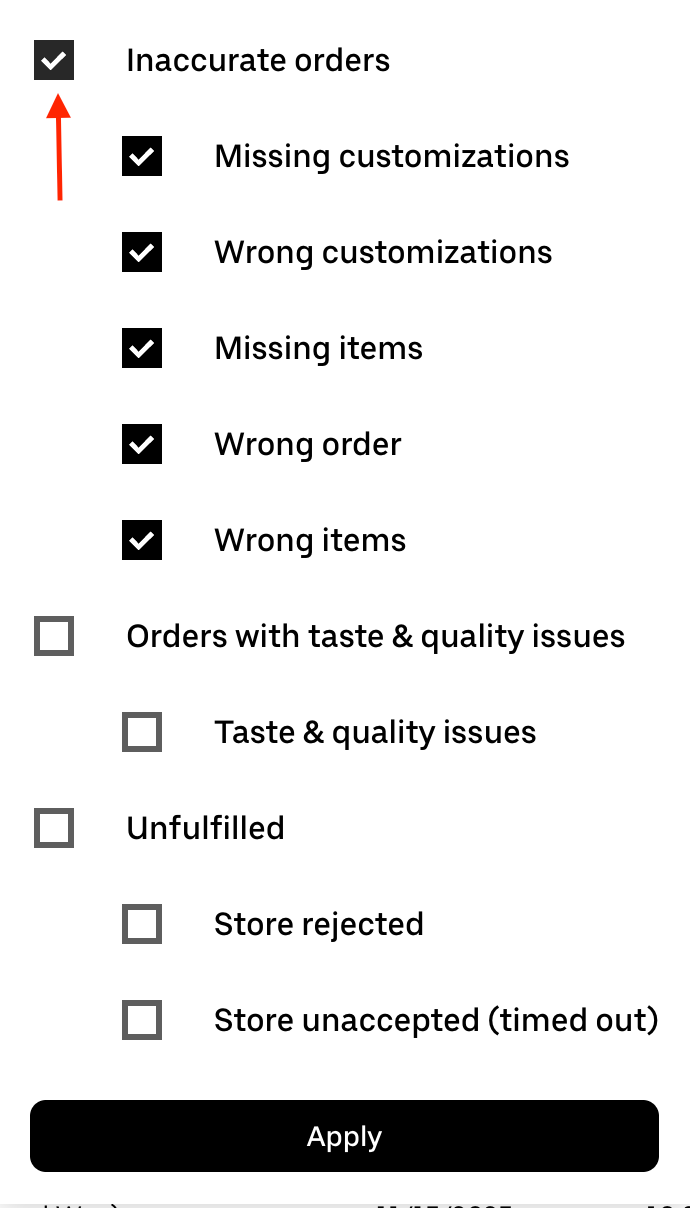Screen dimensions: 690x1208
Task: Select the Missing items label text
Action: pyautogui.click(x=318, y=348)
